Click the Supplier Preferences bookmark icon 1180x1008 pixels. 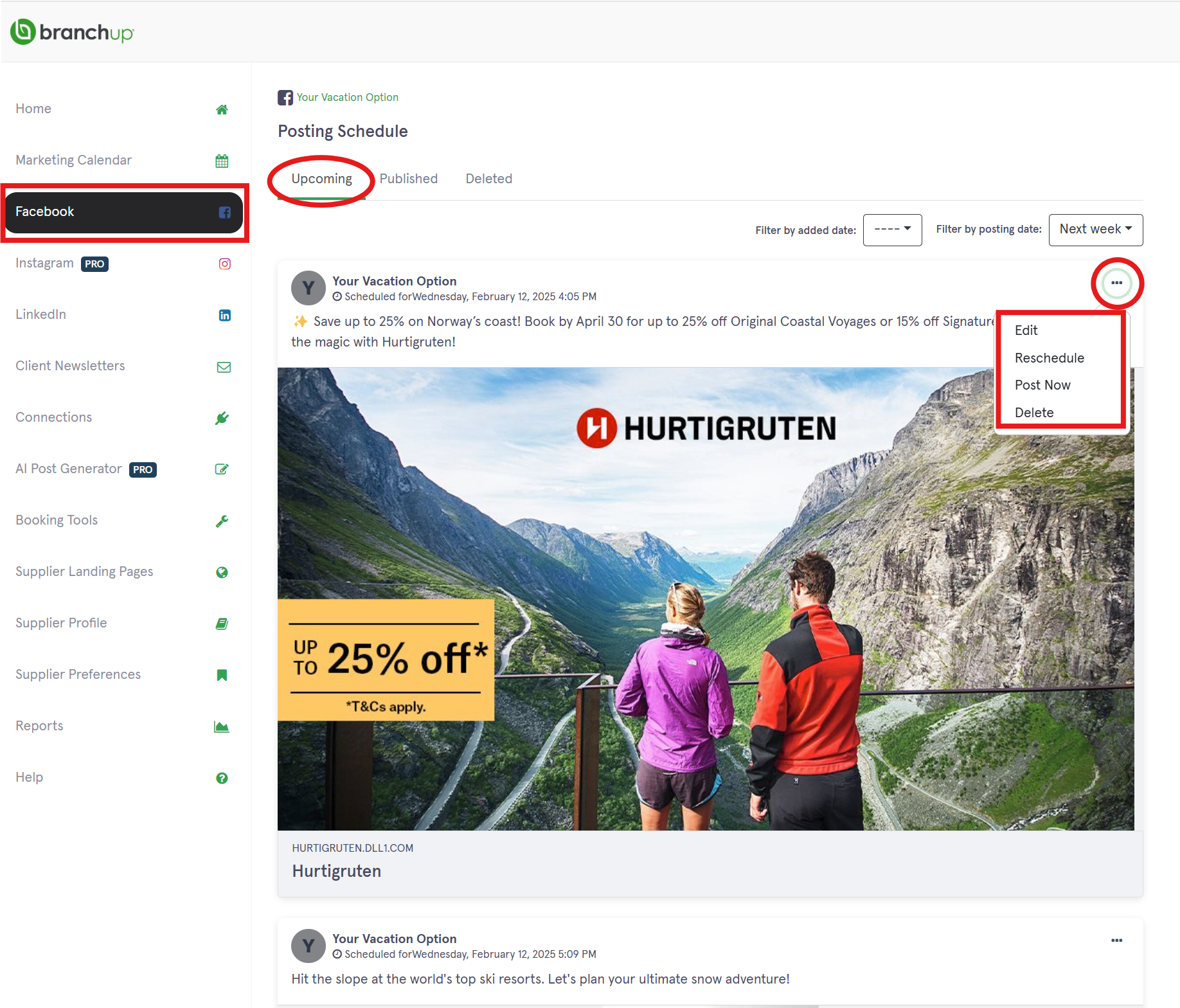[x=222, y=675]
